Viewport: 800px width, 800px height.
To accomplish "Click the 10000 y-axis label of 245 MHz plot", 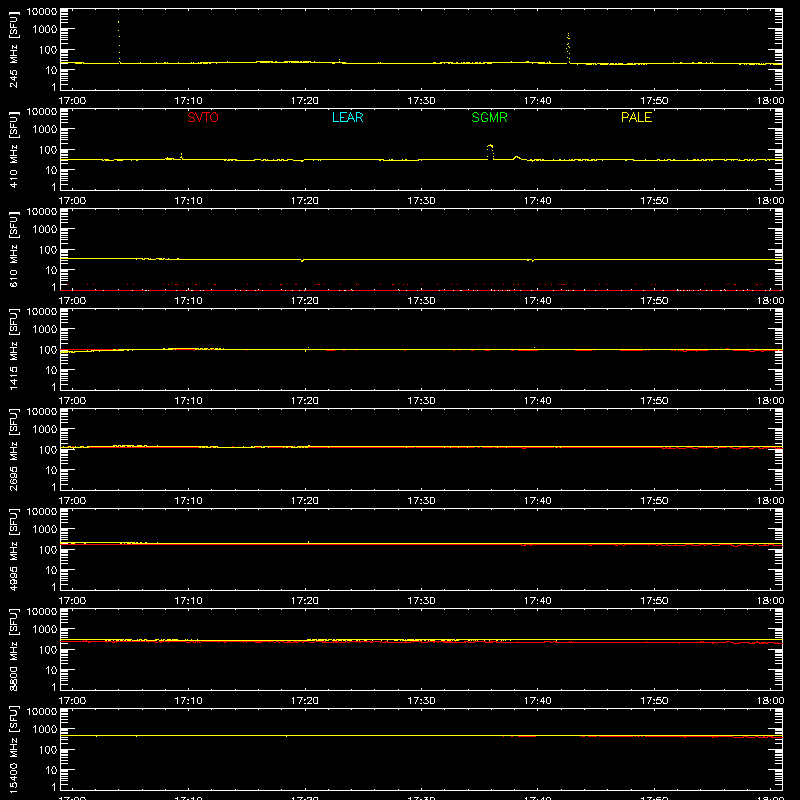I will tap(42, 12).
